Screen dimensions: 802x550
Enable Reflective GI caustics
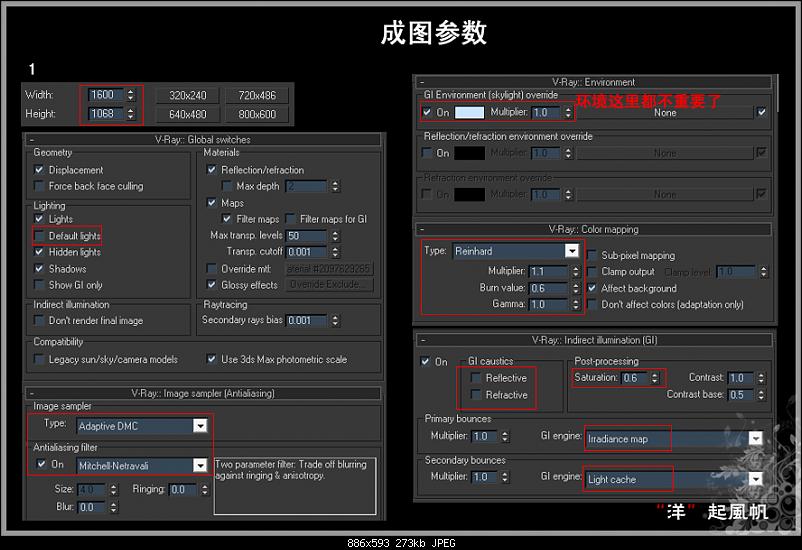(476, 378)
